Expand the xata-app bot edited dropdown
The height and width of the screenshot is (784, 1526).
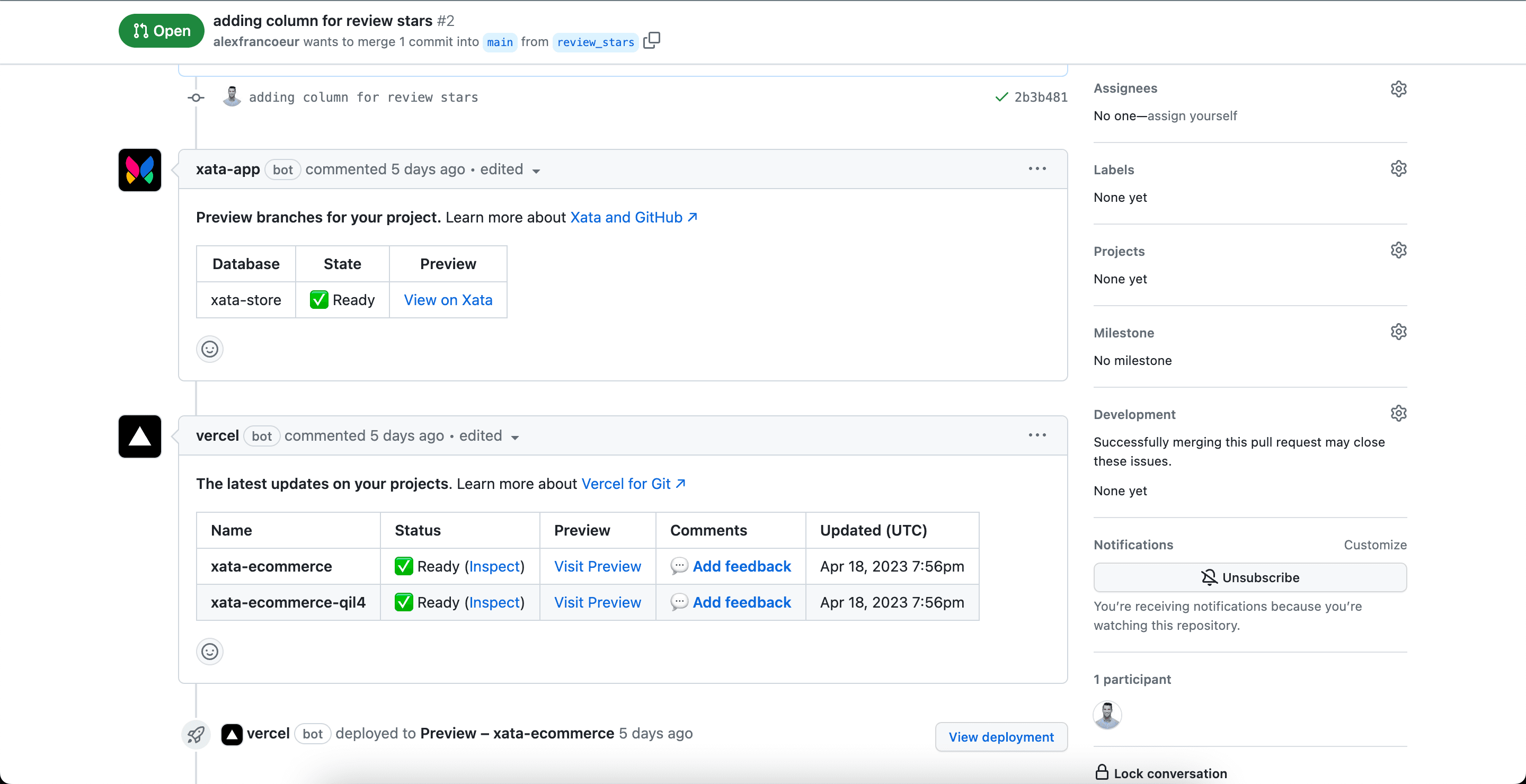click(535, 170)
